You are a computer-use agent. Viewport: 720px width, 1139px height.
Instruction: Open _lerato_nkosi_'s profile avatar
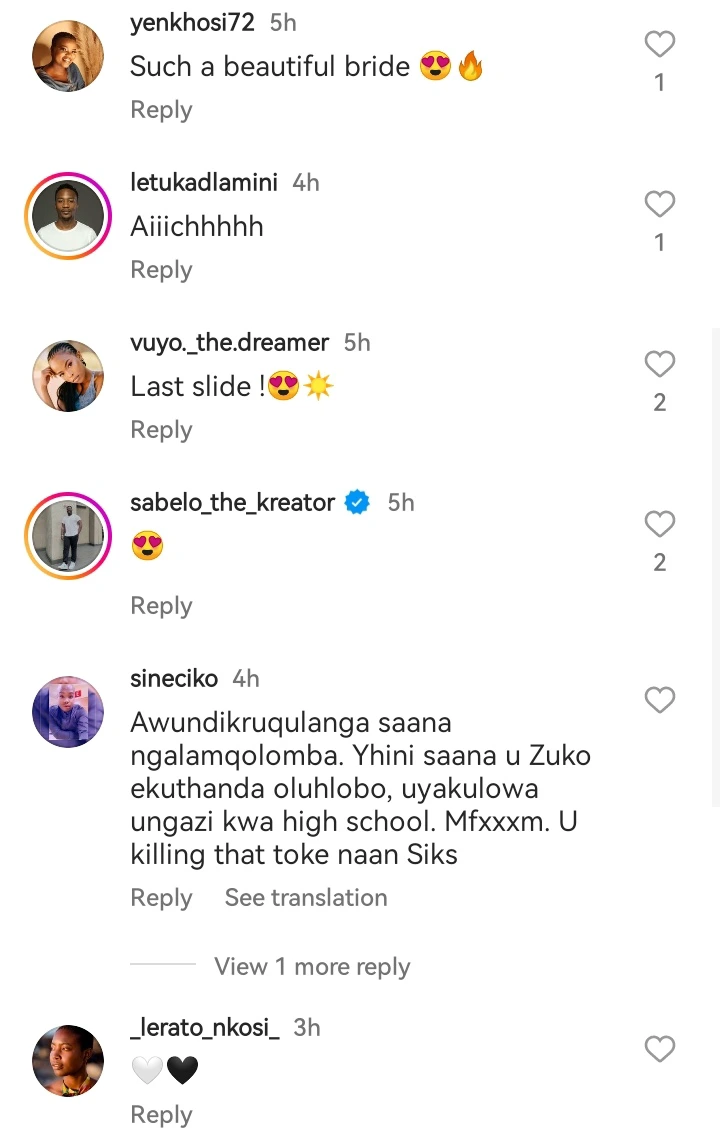[68, 1060]
